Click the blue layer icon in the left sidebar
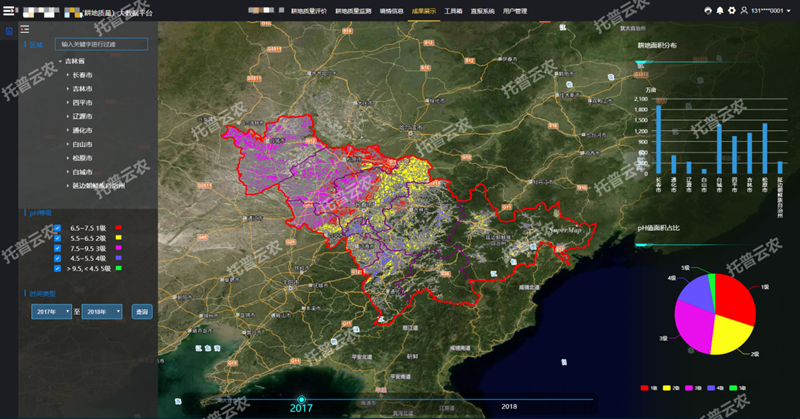Screen dimensions: 800x419 [8, 30]
